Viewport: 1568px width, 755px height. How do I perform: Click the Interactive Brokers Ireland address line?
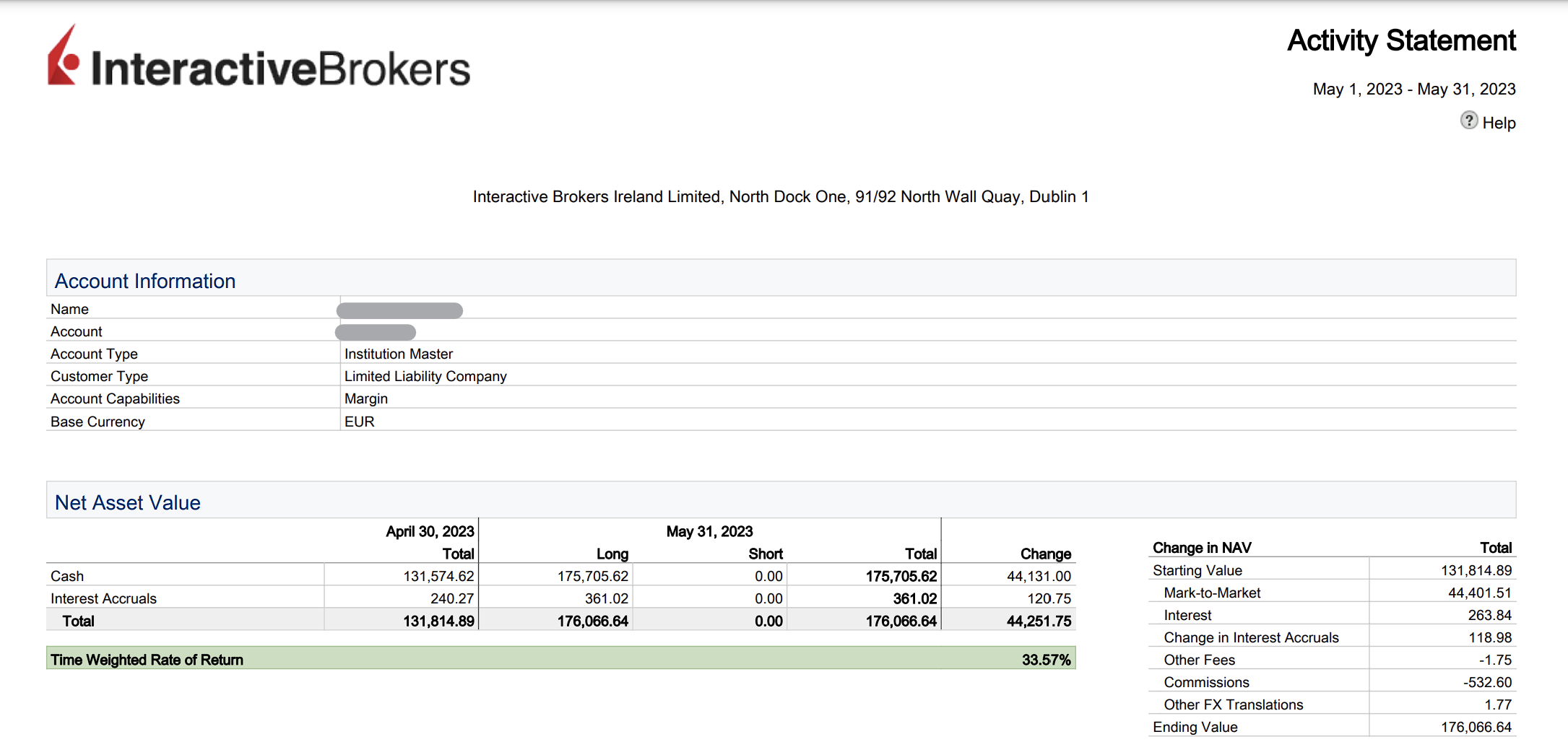pyautogui.click(x=780, y=197)
